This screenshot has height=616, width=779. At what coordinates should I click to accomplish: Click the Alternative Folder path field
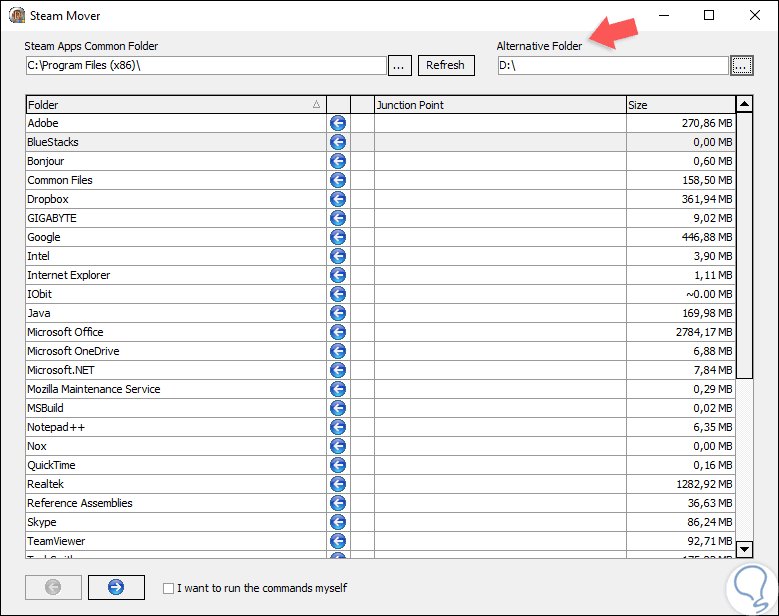pos(613,66)
